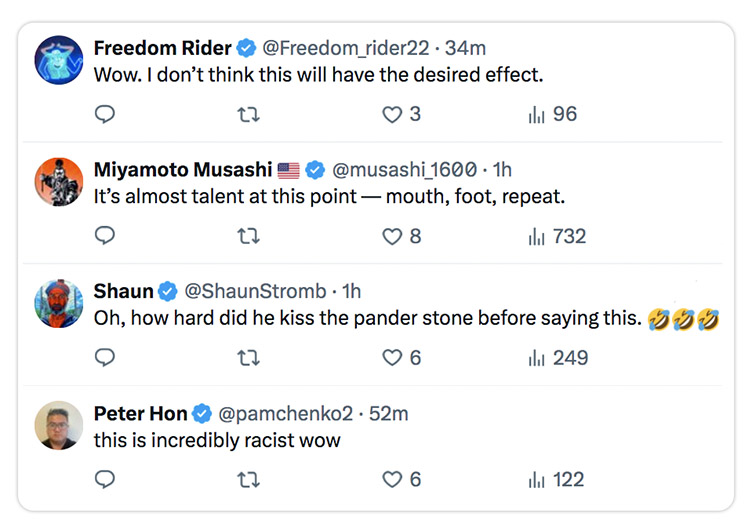745x524 pixels.
Task: Open Miyamoto Musashi's avatar picture
Action: coord(58,182)
